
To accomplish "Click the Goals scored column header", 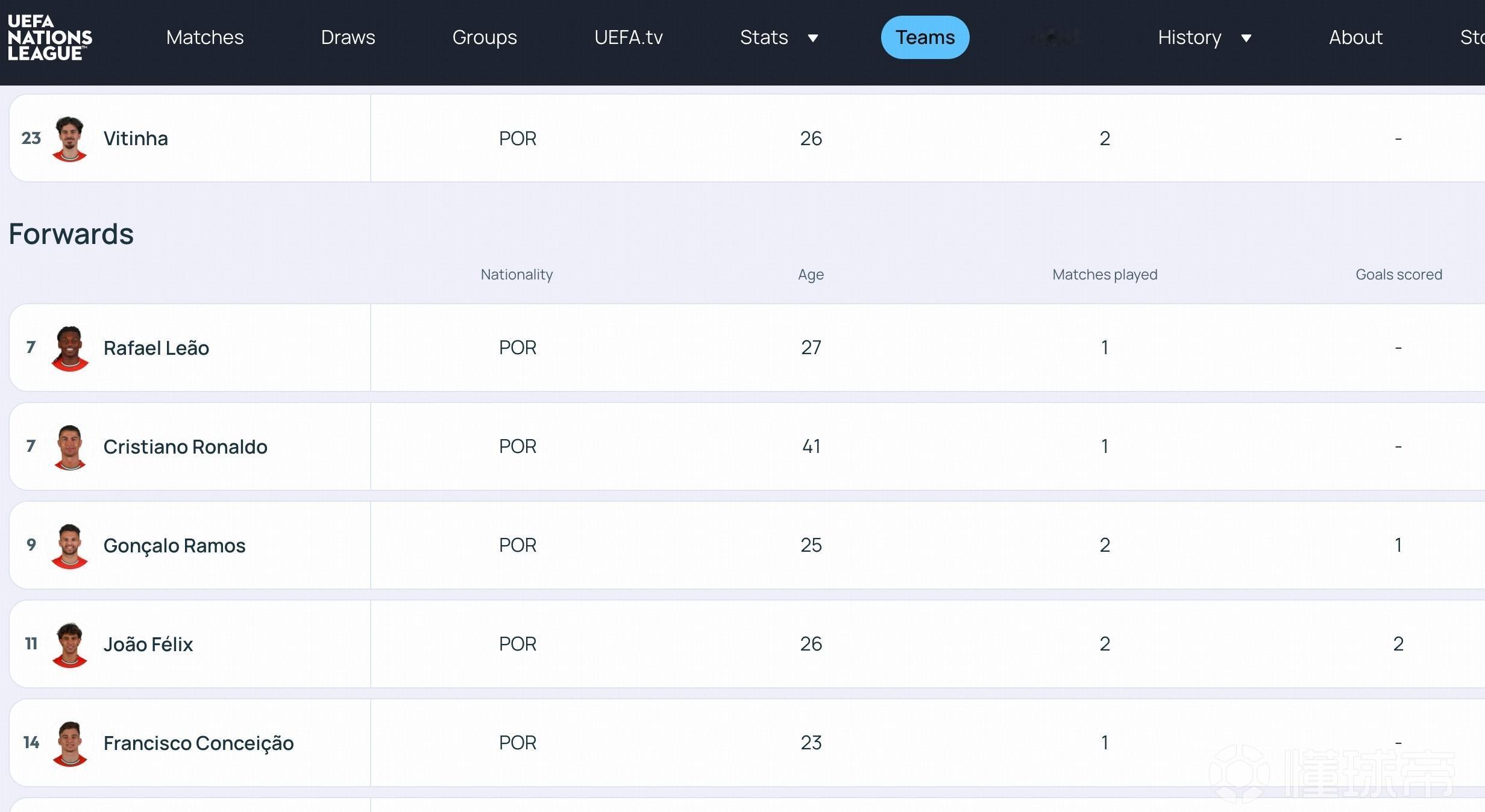I will tap(1399, 275).
